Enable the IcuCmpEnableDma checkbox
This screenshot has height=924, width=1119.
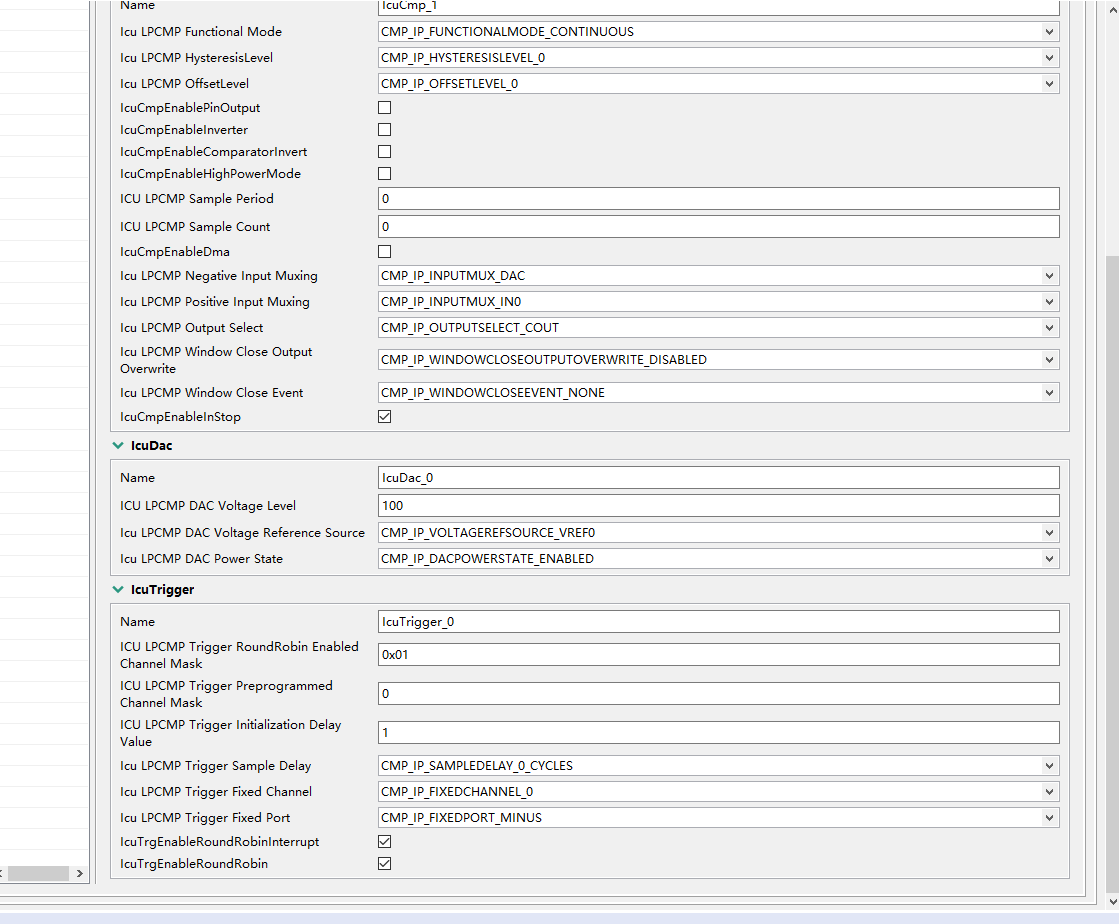click(384, 251)
